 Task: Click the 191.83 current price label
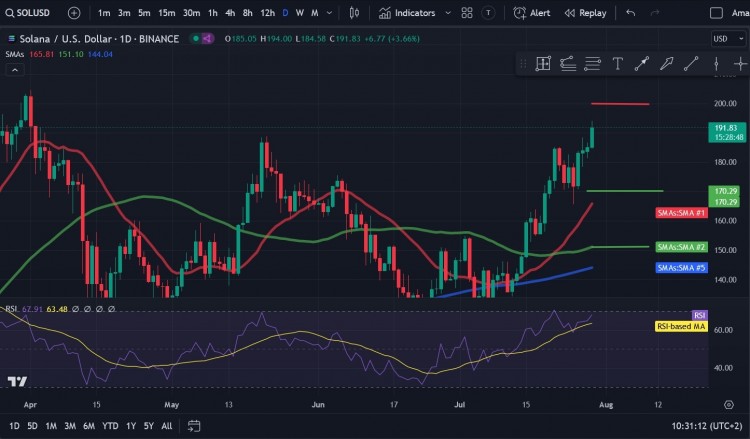tap(726, 132)
